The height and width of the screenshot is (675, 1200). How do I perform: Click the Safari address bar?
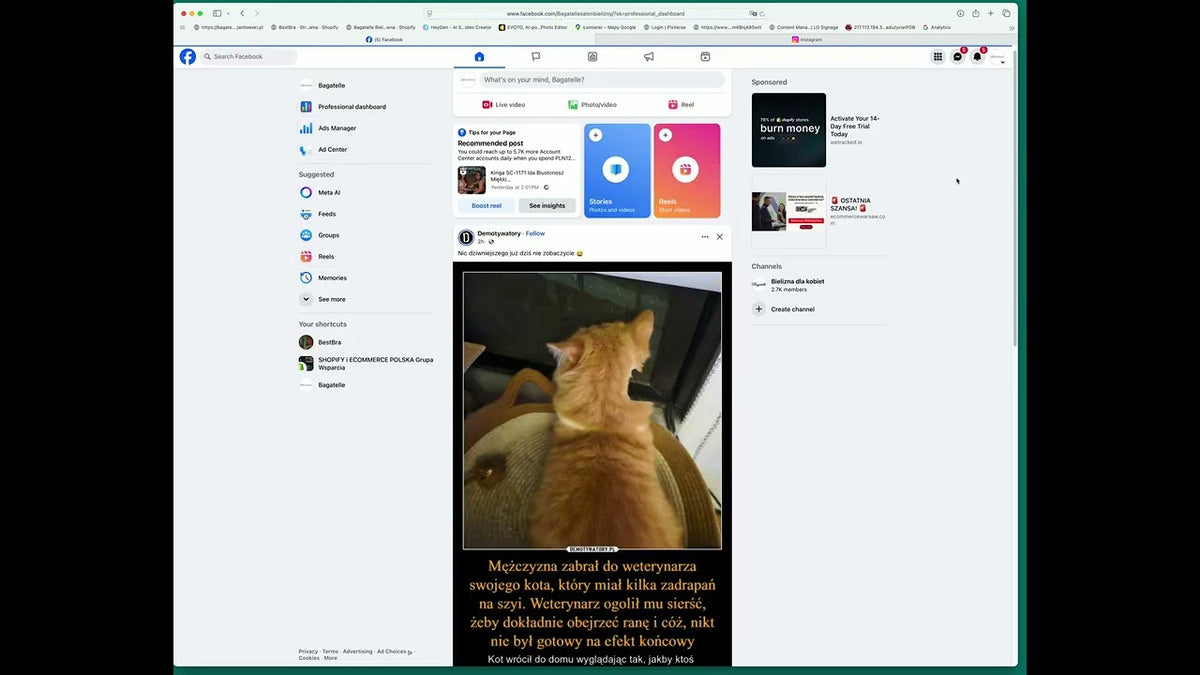(x=595, y=14)
